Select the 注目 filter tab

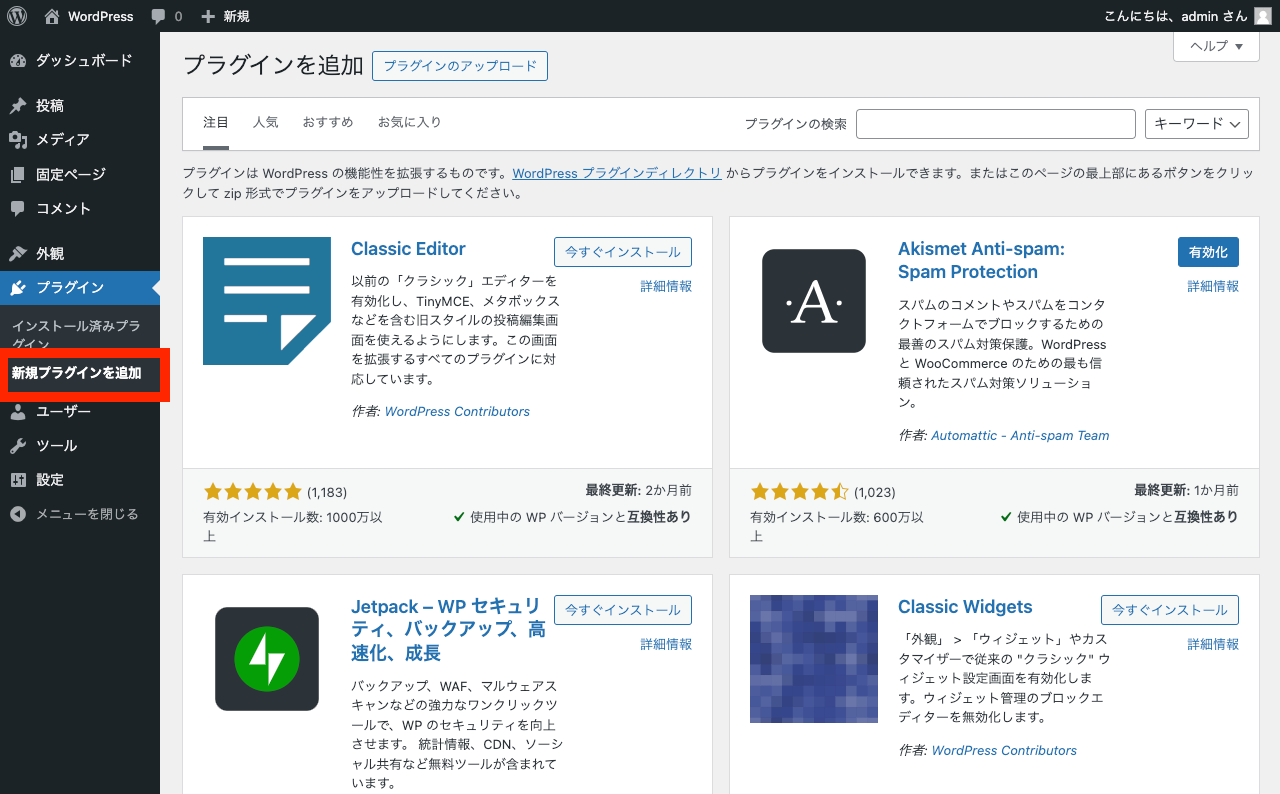(216, 122)
